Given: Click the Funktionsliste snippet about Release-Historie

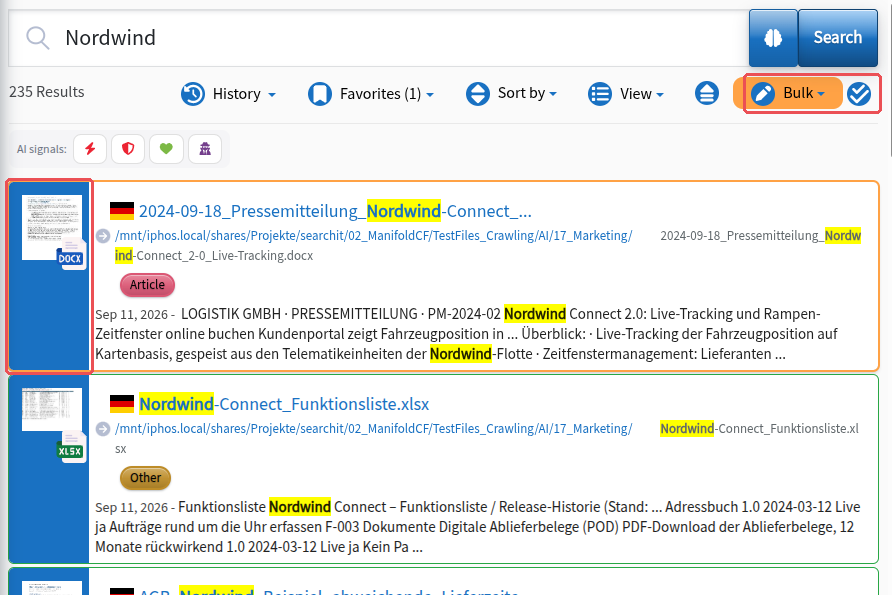Looking at the screenshot, I should [478, 527].
